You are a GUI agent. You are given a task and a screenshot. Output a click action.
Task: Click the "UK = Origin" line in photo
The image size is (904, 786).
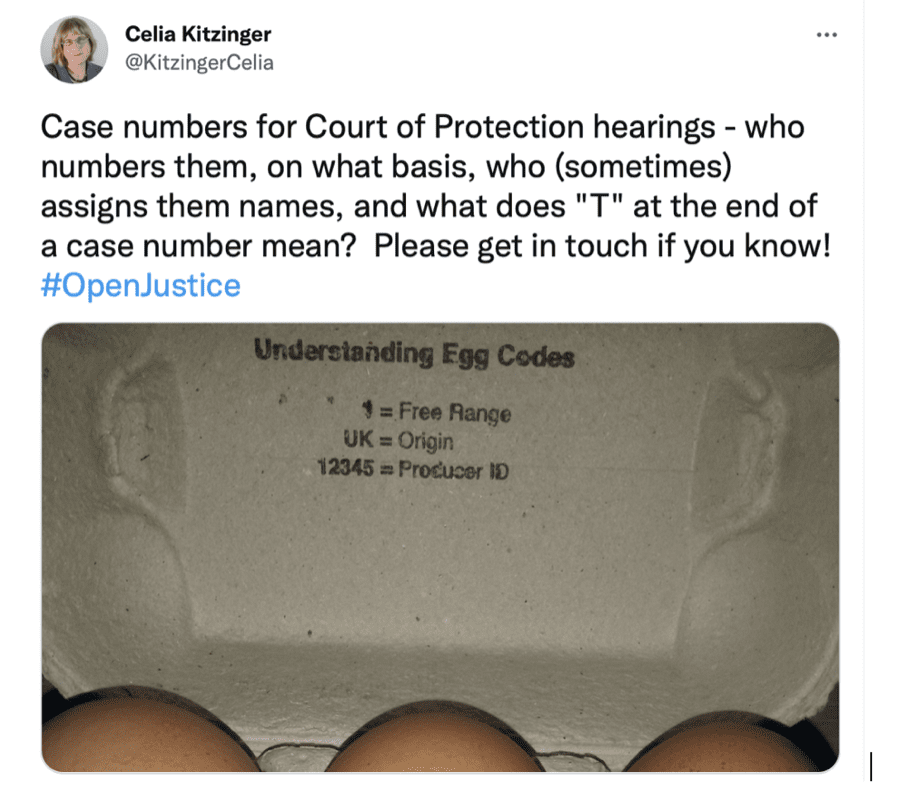pos(398,440)
